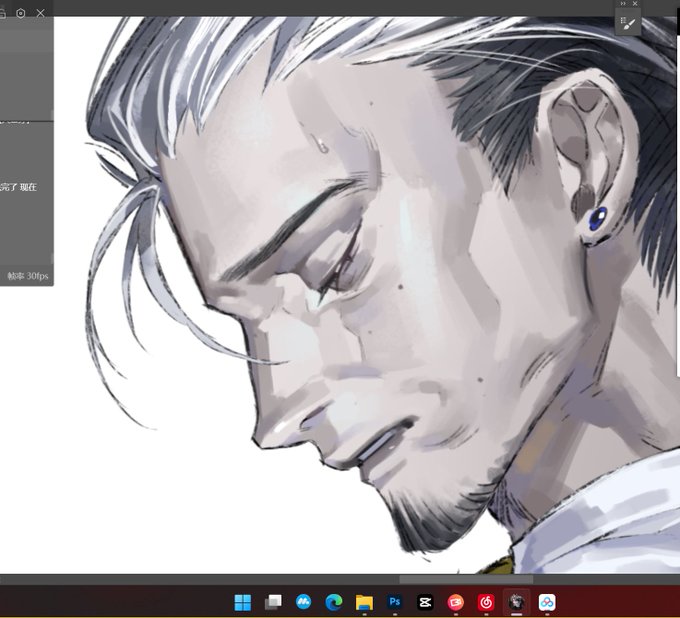Click the horizontal scrollbar thumb below canvas
The height and width of the screenshot is (618, 680).
pos(466,579)
